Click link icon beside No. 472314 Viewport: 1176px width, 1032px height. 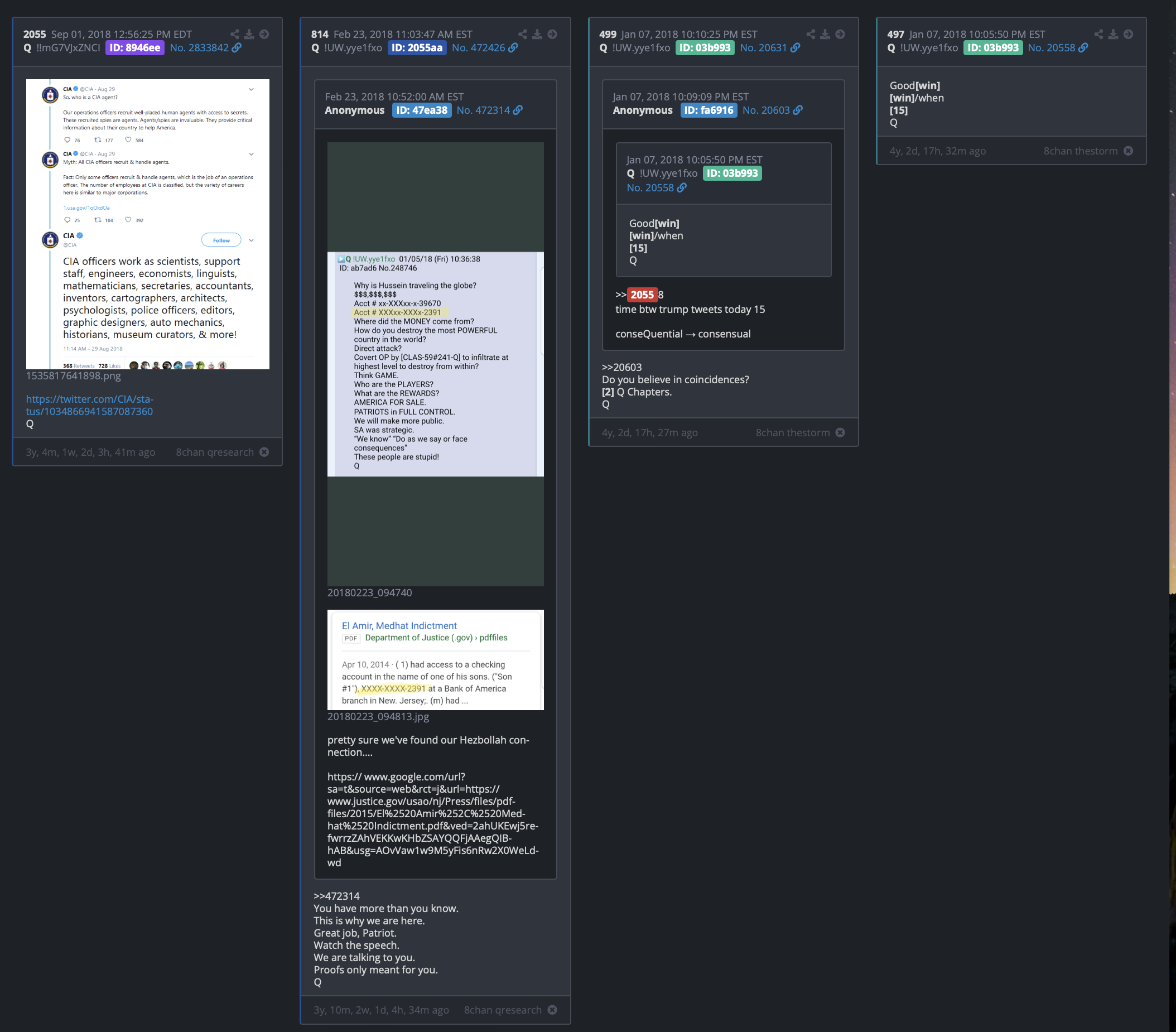pos(518,110)
